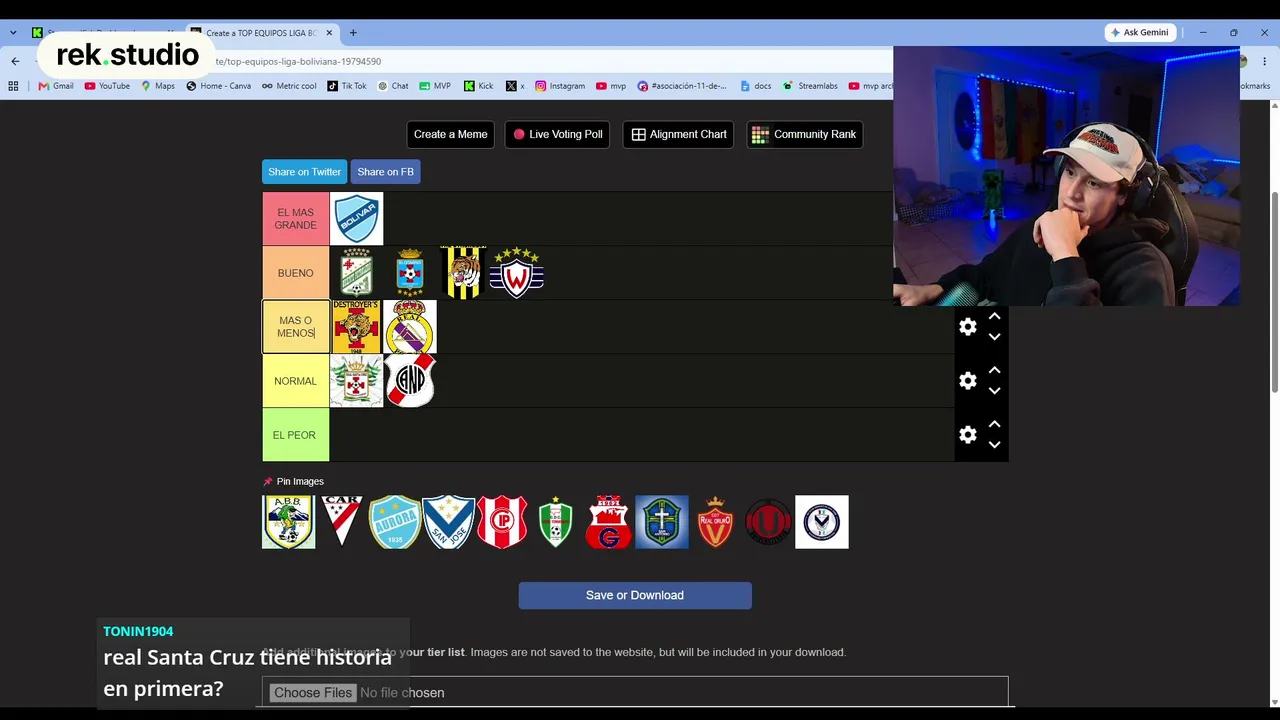
Task: Click the Choose Files upload button
Action: (x=313, y=692)
